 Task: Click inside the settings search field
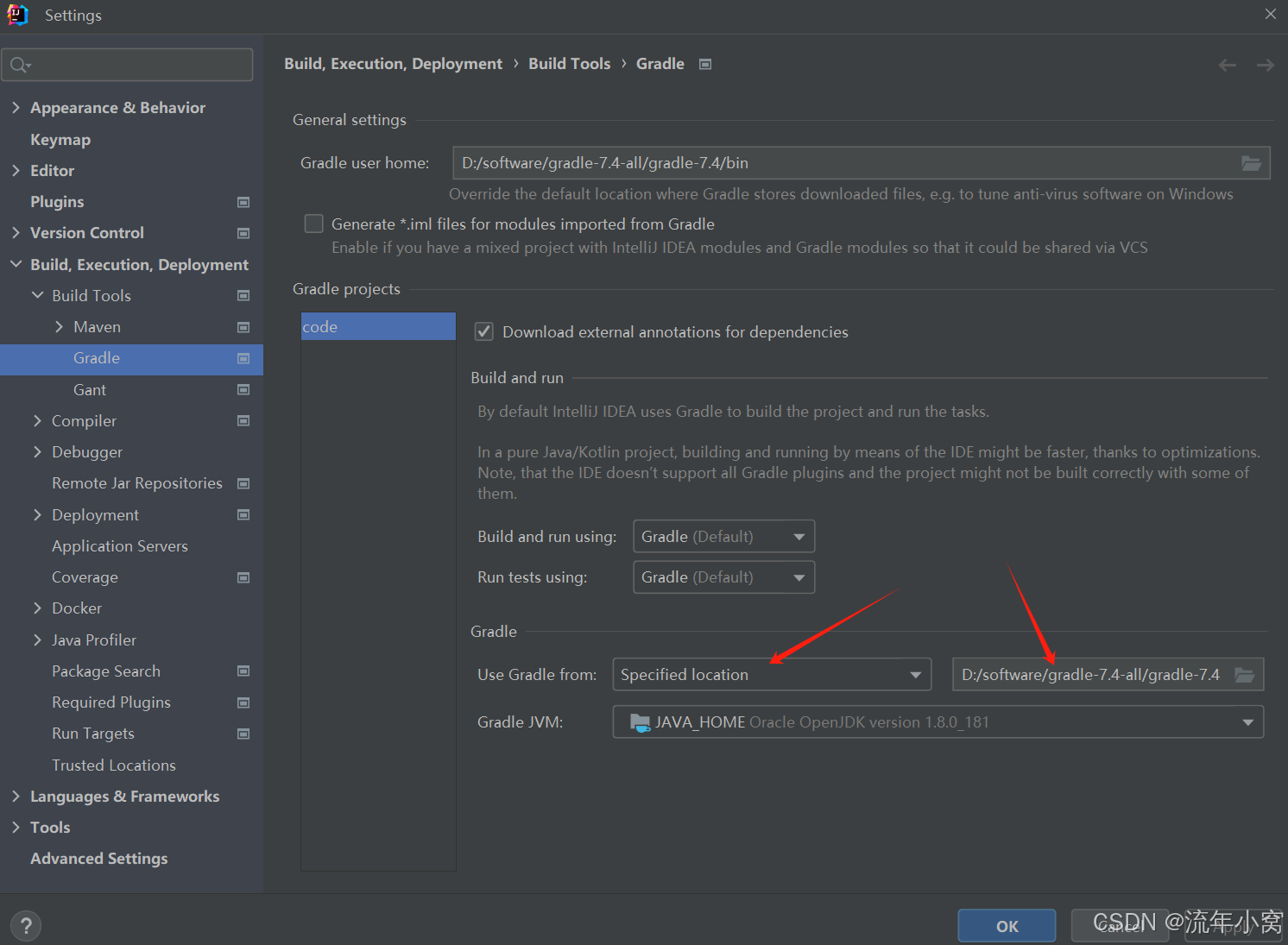tap(128, 64)
